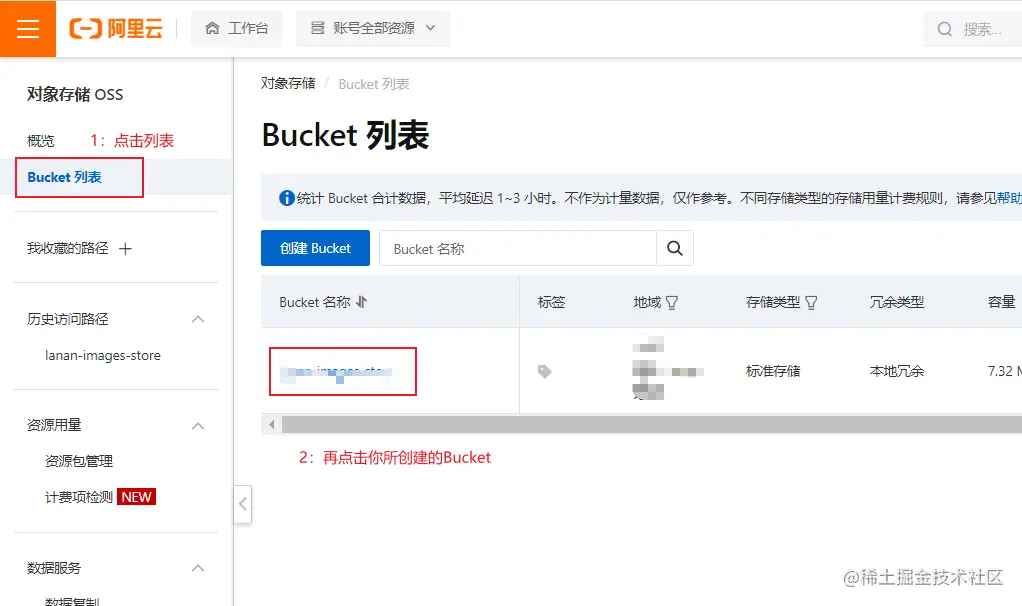Screen dimensions: 1022x606
Task: Open 计费项检测 in the sidebar
Action: [79, 497]
